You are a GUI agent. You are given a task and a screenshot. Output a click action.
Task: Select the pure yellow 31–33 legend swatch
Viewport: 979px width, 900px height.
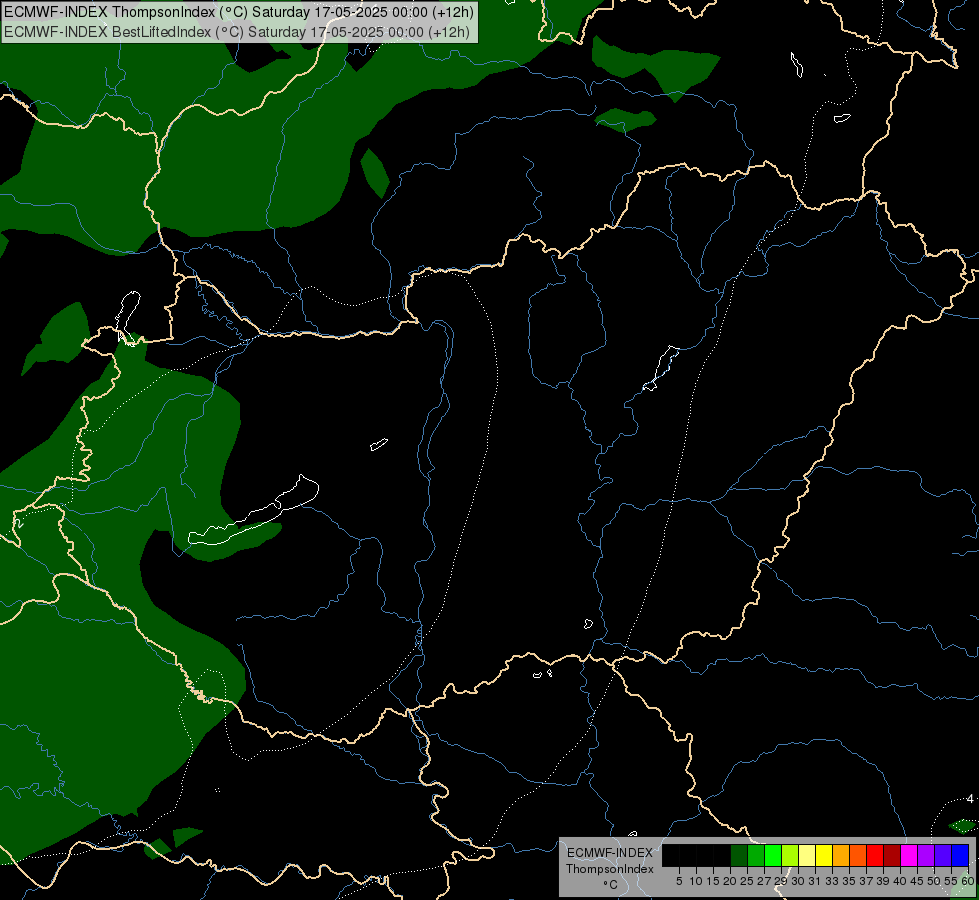(824, 855)
